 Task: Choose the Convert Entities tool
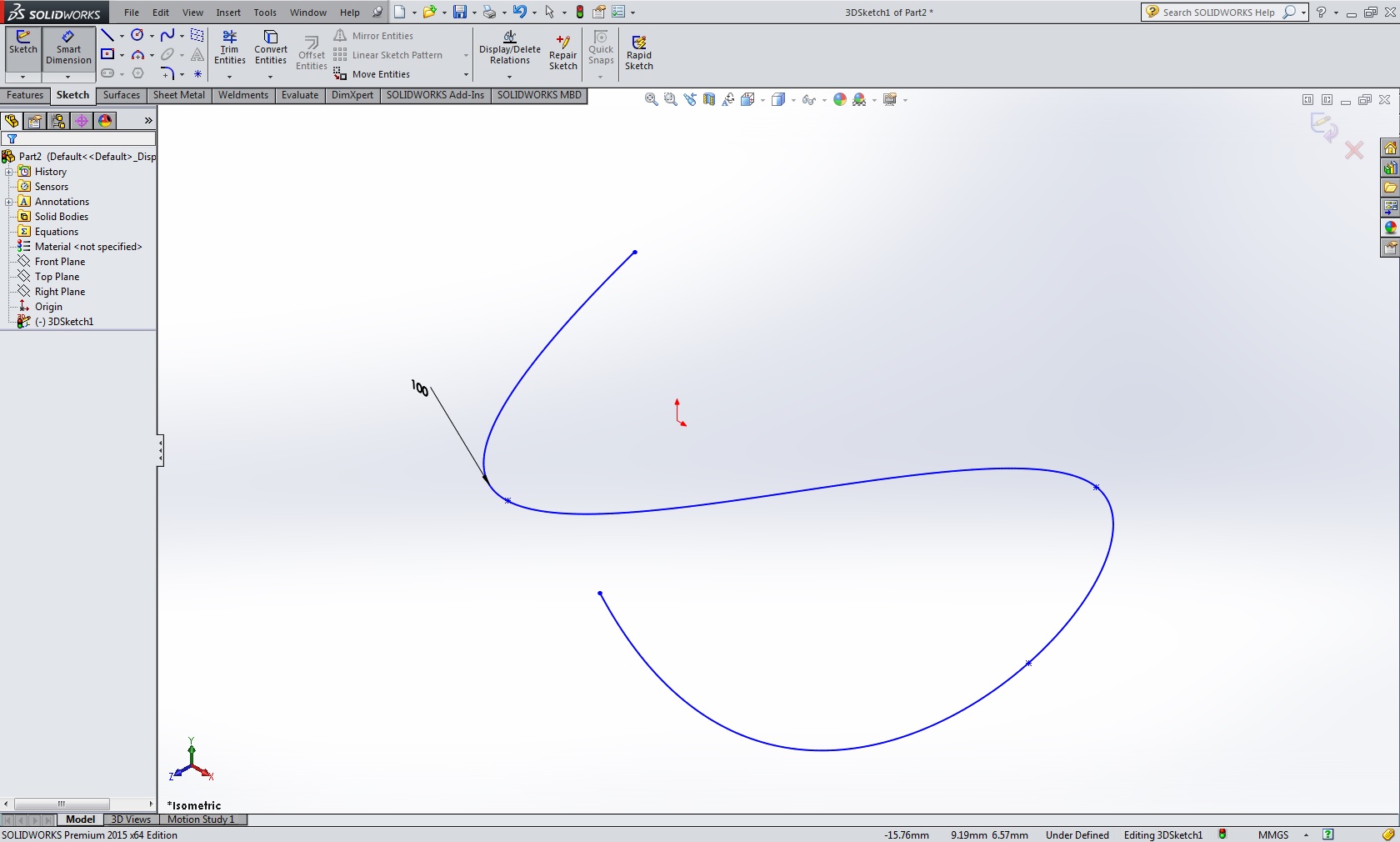pos(270,48)
